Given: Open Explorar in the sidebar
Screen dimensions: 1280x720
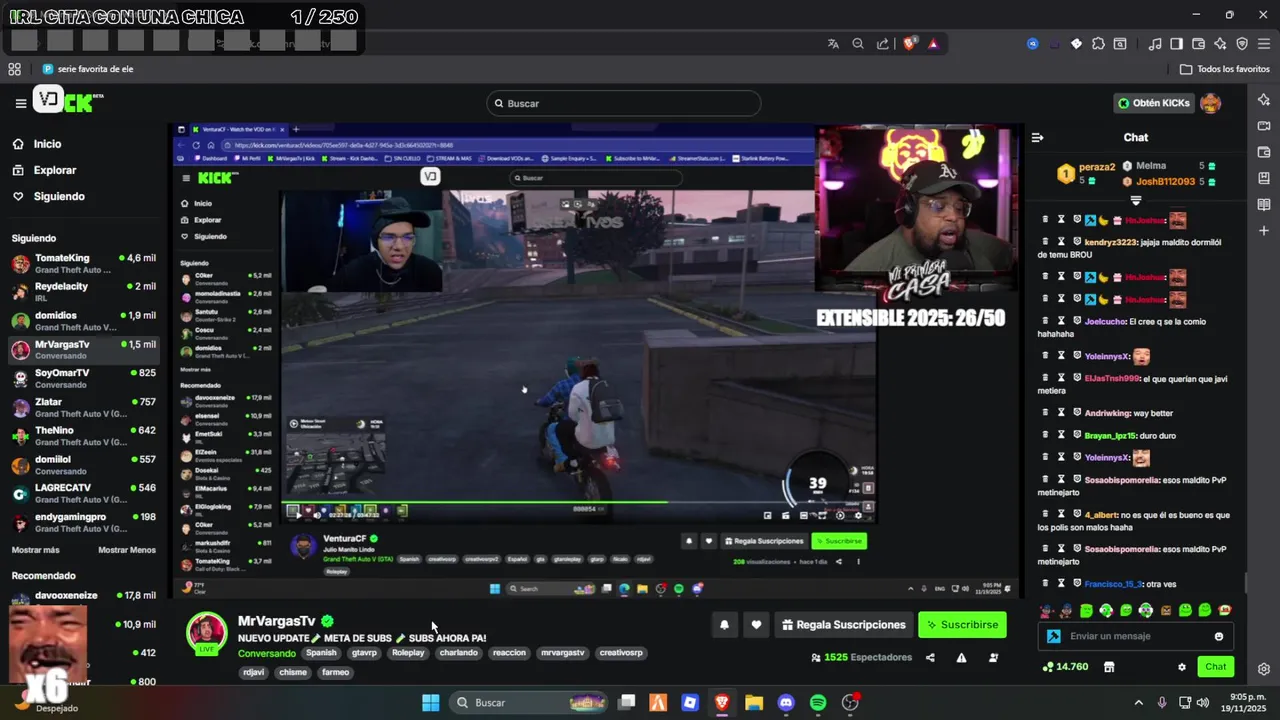Looking at the screenshot, I should pyautogui.click(x=44, y=170).
